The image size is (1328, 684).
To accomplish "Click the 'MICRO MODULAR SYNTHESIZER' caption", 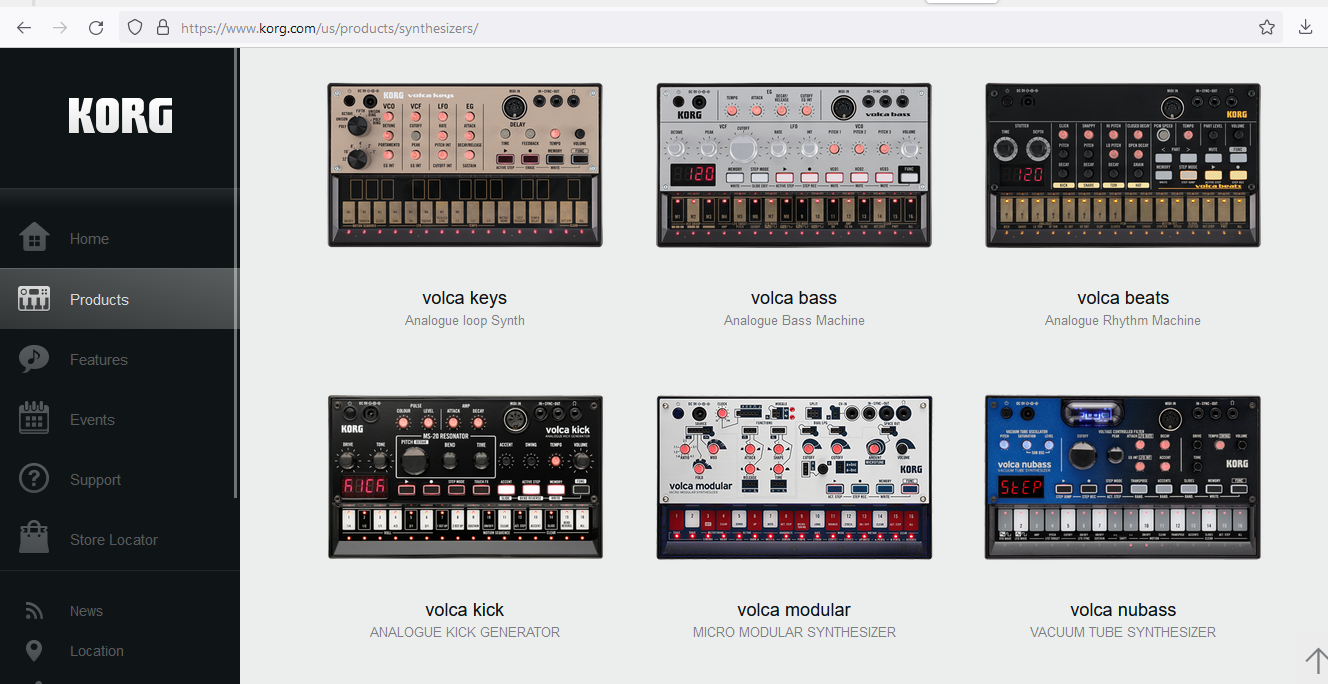I will (794, 633).
